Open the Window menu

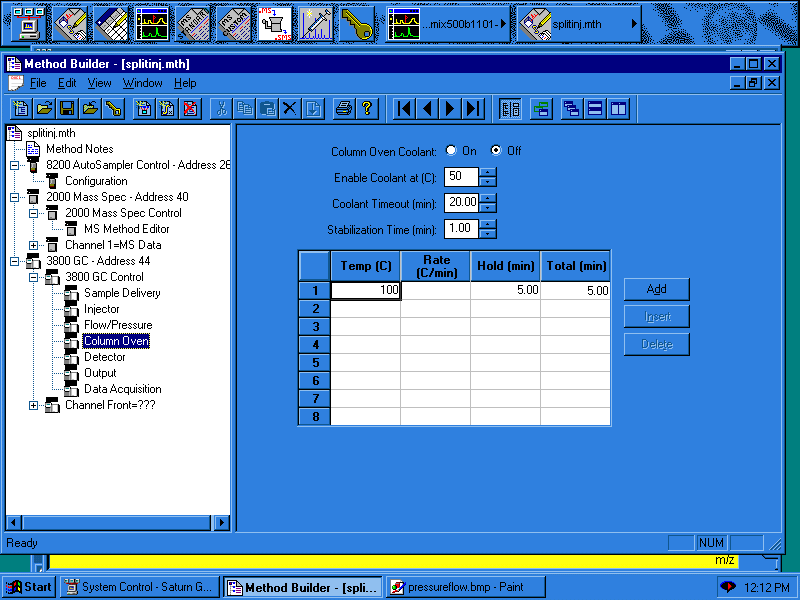[x=142, y=83]
